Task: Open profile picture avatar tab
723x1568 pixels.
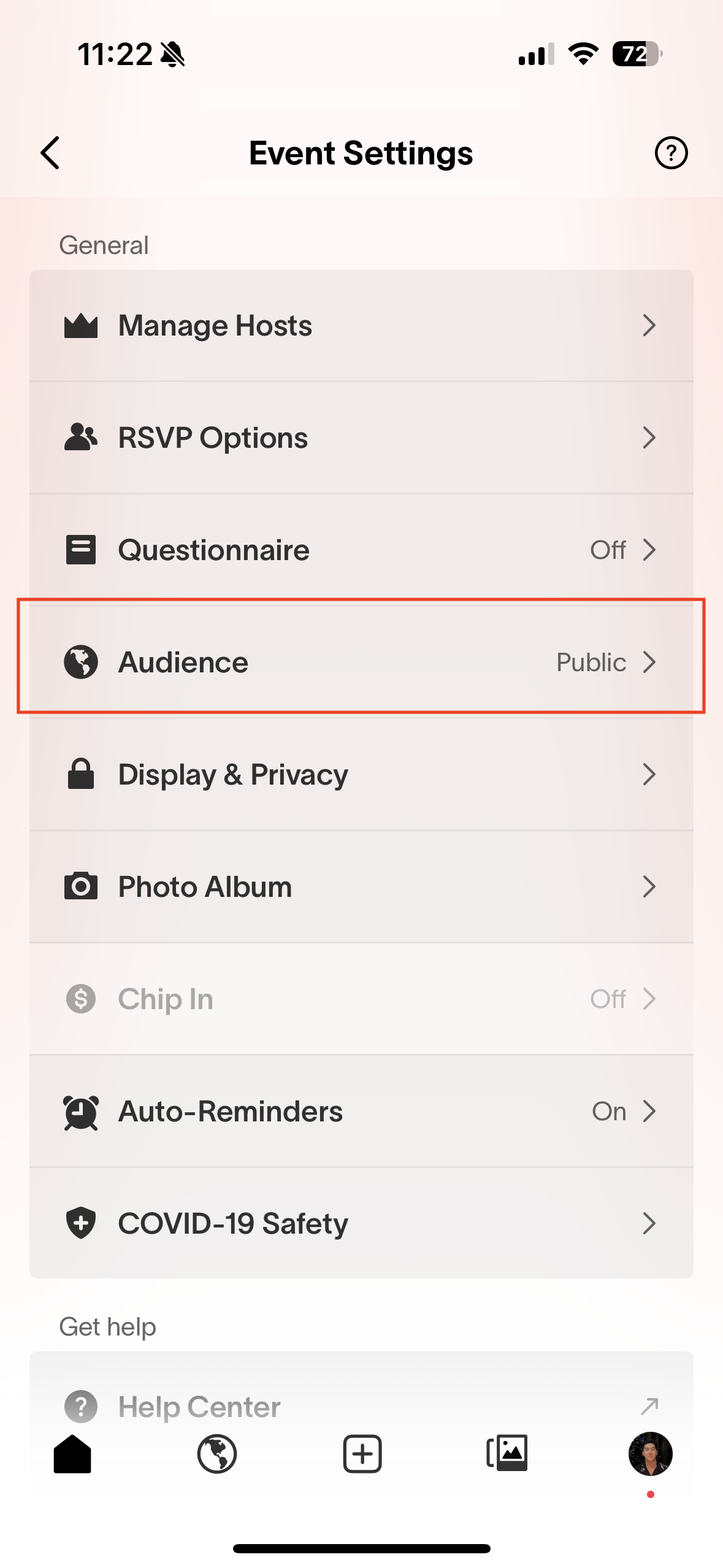Action: point(650,1454)
